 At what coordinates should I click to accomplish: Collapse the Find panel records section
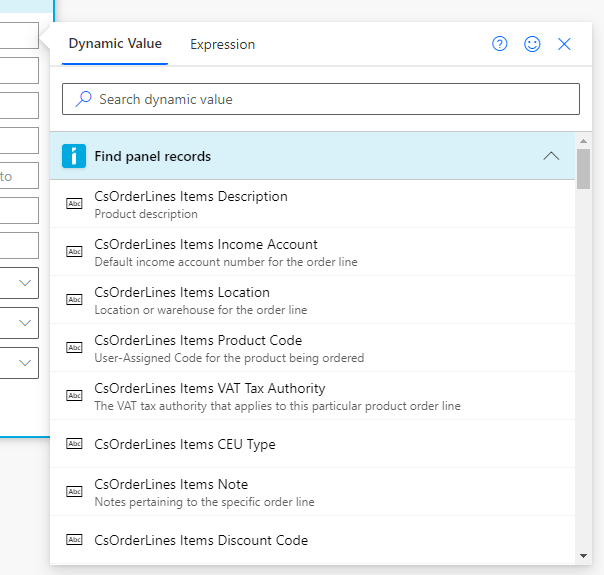pos(550,156)
